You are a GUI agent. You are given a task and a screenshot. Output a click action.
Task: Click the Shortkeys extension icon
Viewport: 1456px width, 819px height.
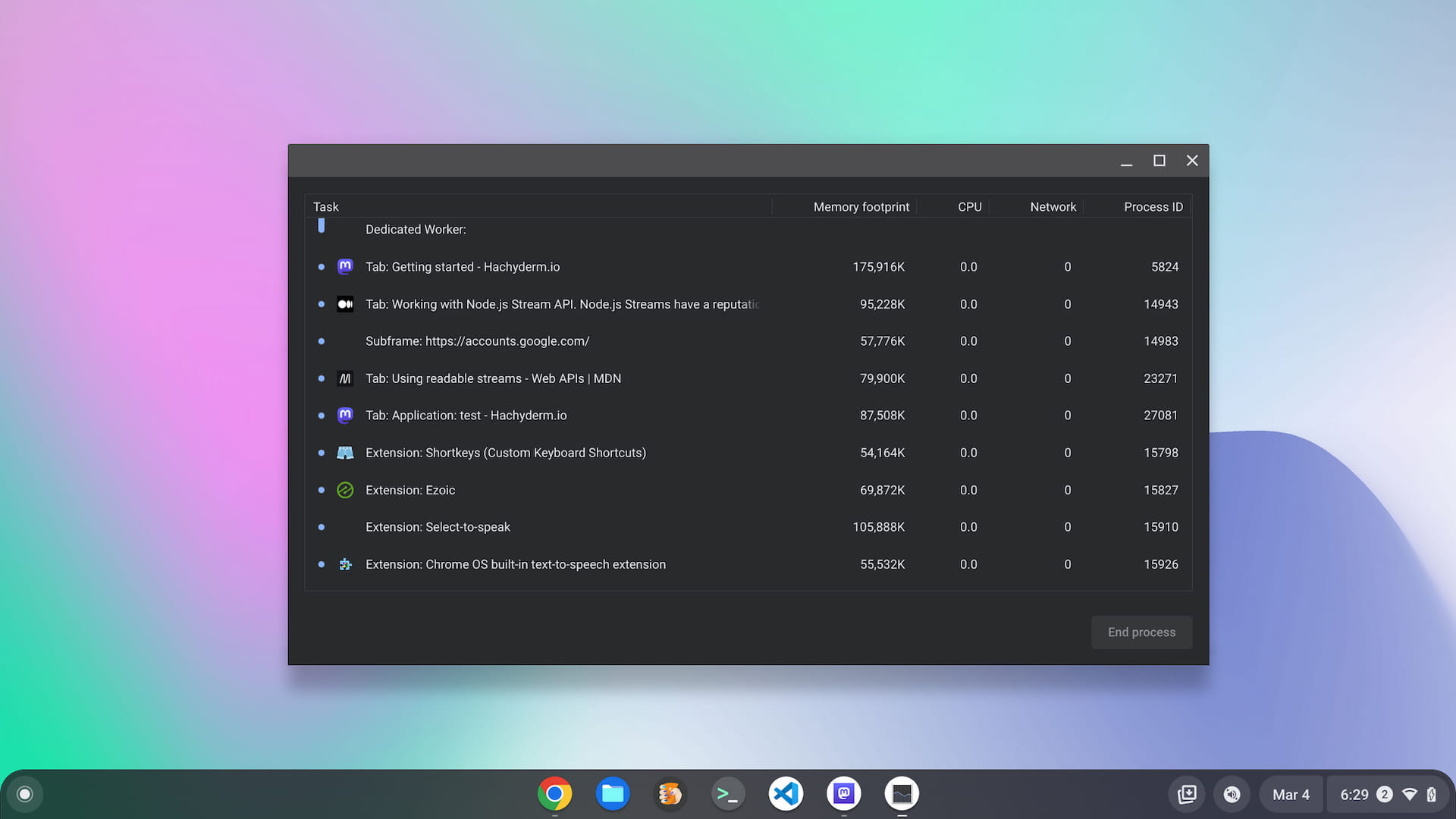(345, 453)
